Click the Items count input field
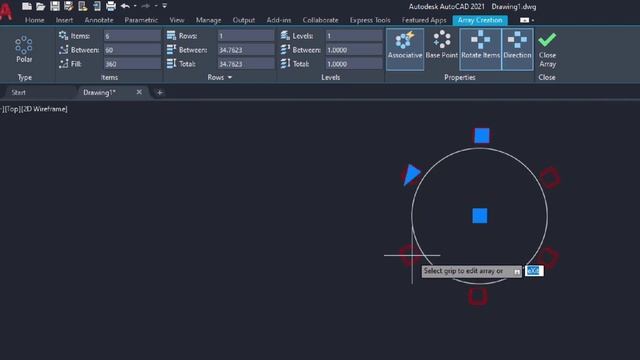The width and height of the screenshot is (640, 360). point(132,36)
